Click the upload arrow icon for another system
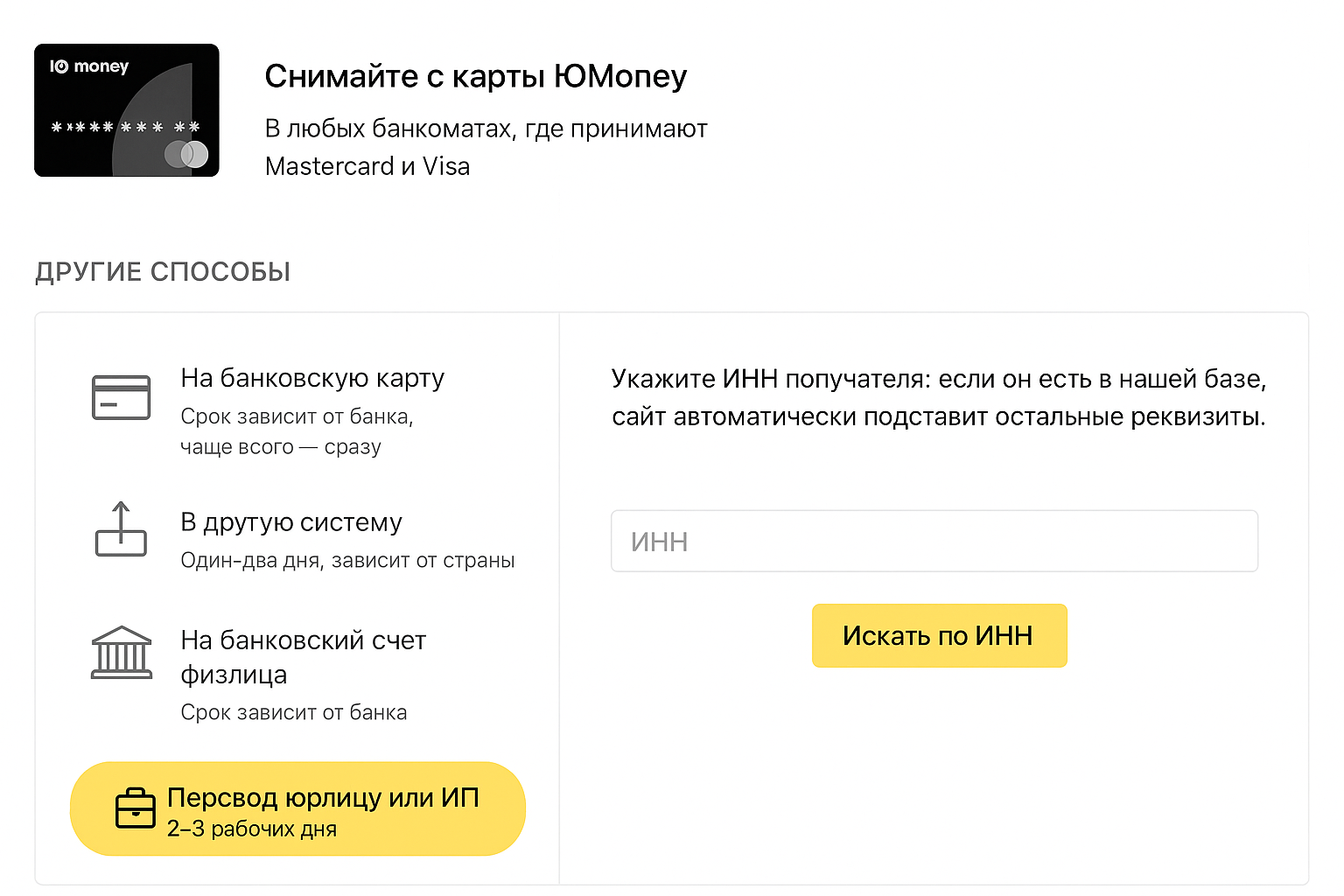1344x896 pixels. click(121, 529)
